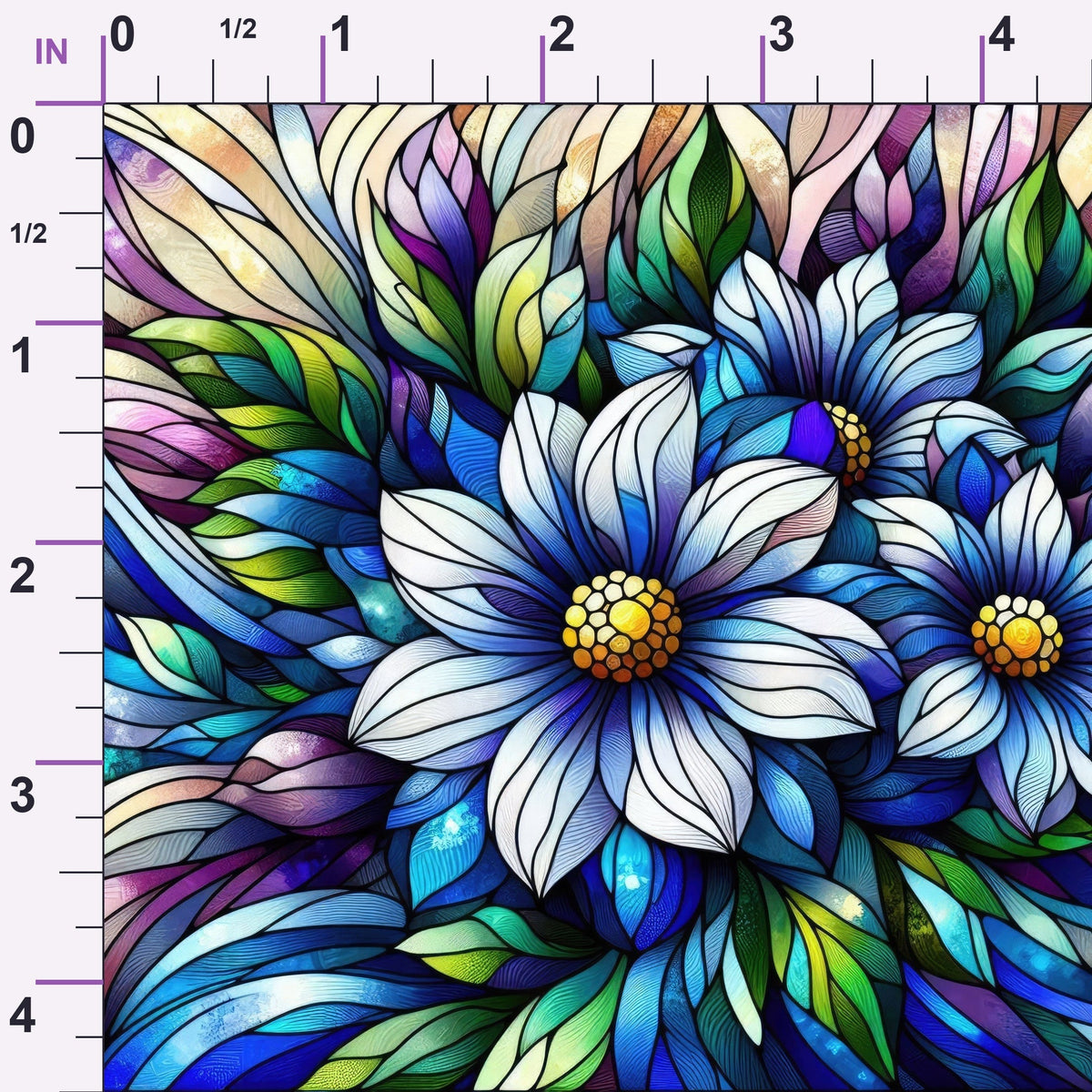Viewport: 1092px width, 1092px height.
Task: Click the "0" on the top ruler
Action: [123, 35]
